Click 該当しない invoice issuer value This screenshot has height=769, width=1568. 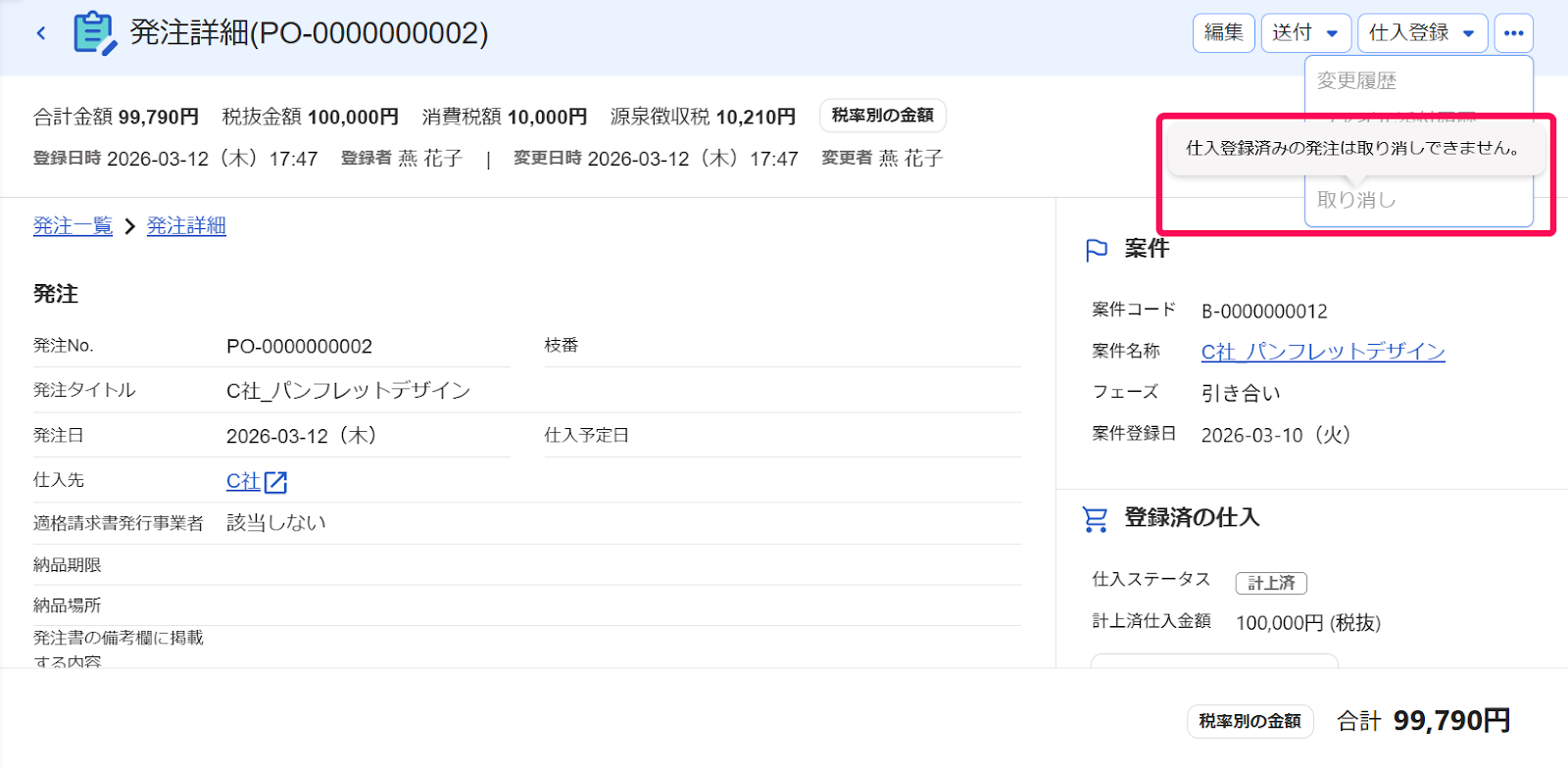[276, 523]
